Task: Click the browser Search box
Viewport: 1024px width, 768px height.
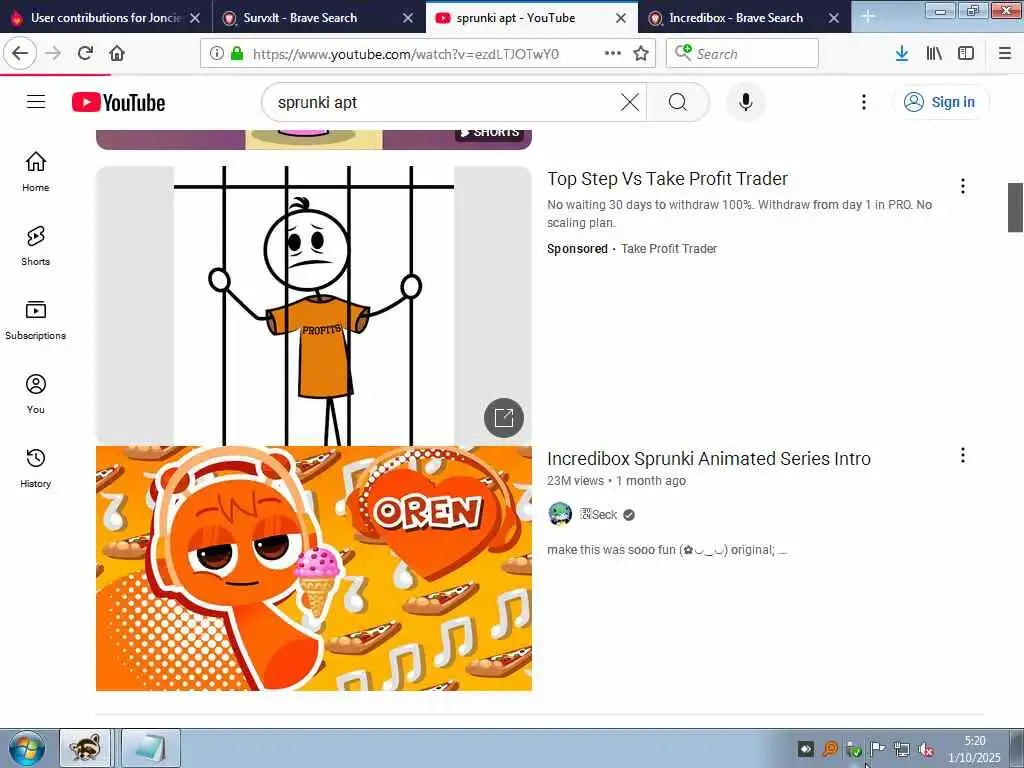Action: pos(743,54)
